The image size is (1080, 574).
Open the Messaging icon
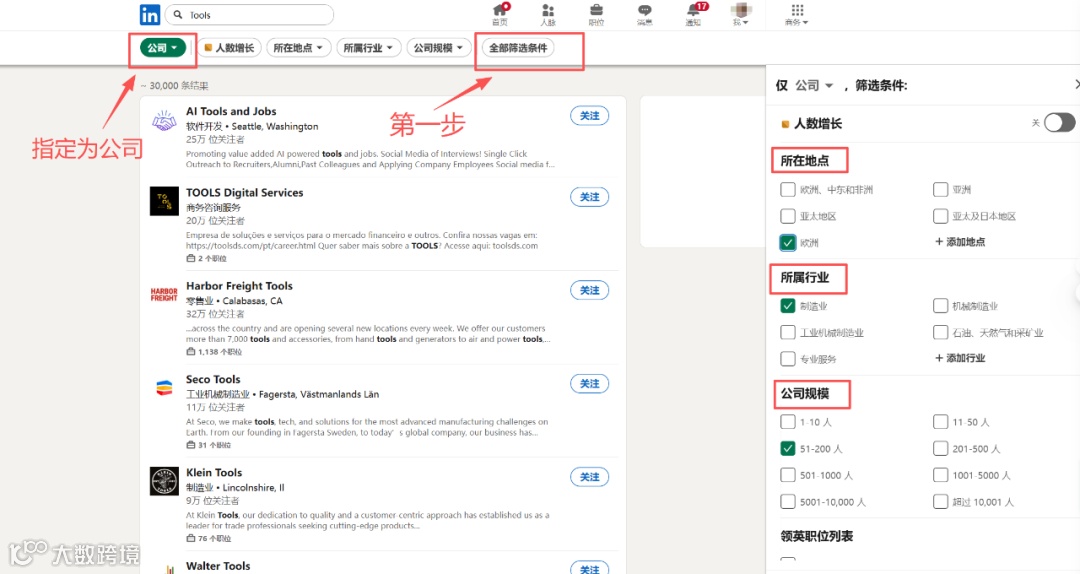645,14
